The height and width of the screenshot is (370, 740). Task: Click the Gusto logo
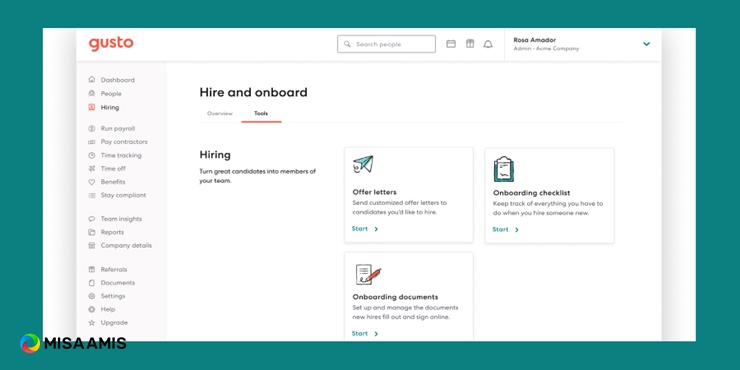111,44
